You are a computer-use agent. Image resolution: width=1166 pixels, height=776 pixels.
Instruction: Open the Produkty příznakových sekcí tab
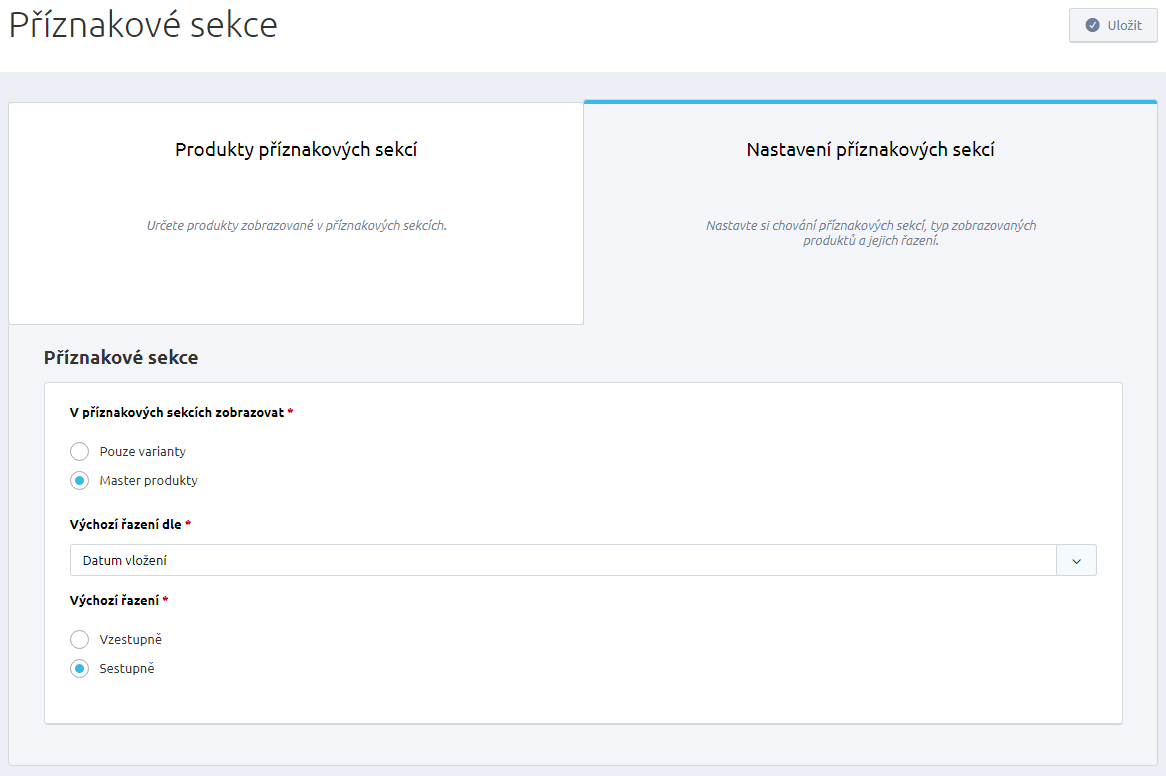click(296, 213)
